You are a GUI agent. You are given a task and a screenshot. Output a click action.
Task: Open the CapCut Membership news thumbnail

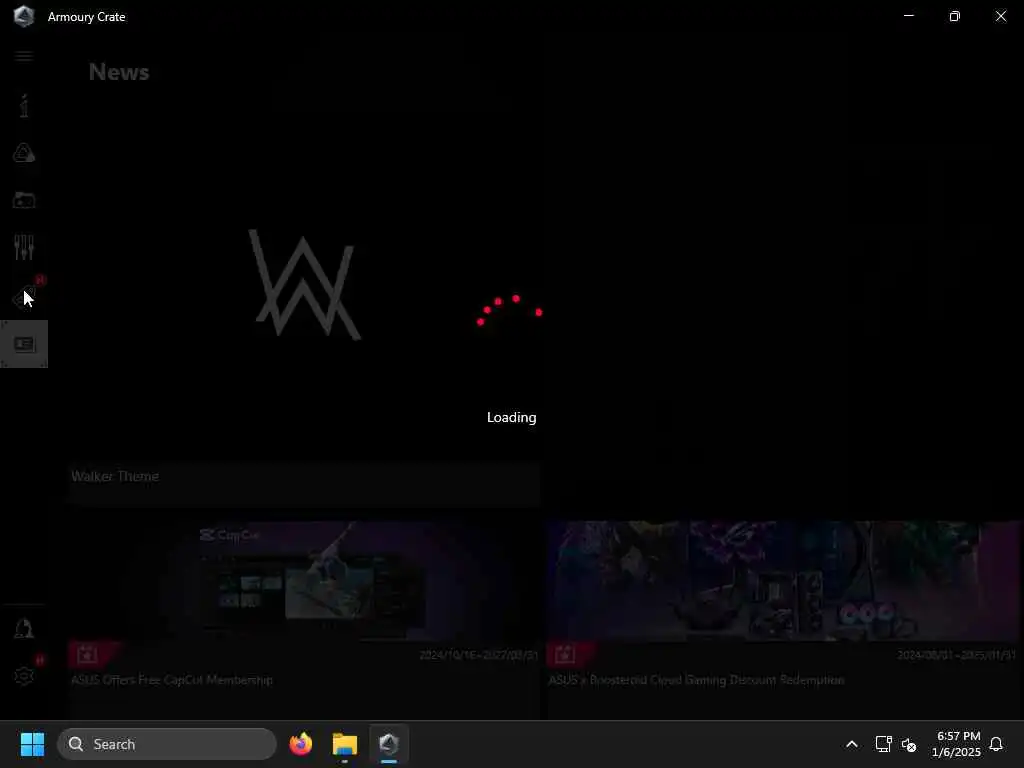pyautogui.click(x=304, y=581)
